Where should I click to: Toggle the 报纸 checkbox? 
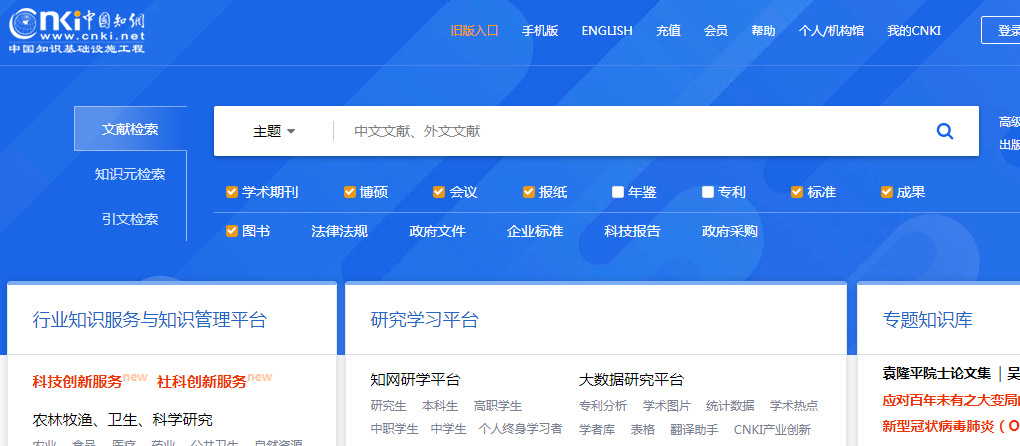pos(528,192)
